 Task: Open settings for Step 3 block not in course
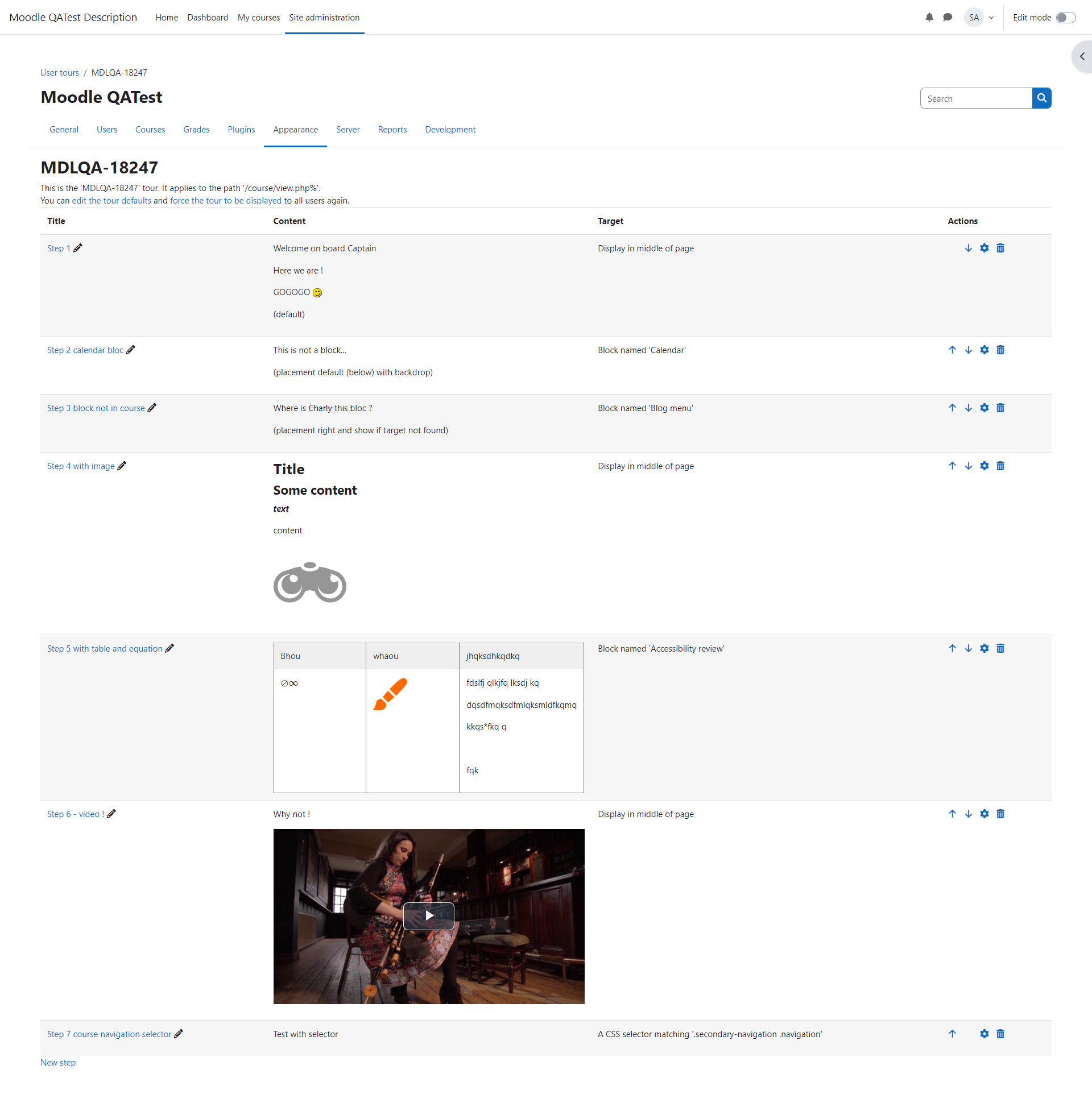click(x=984, y=408)
